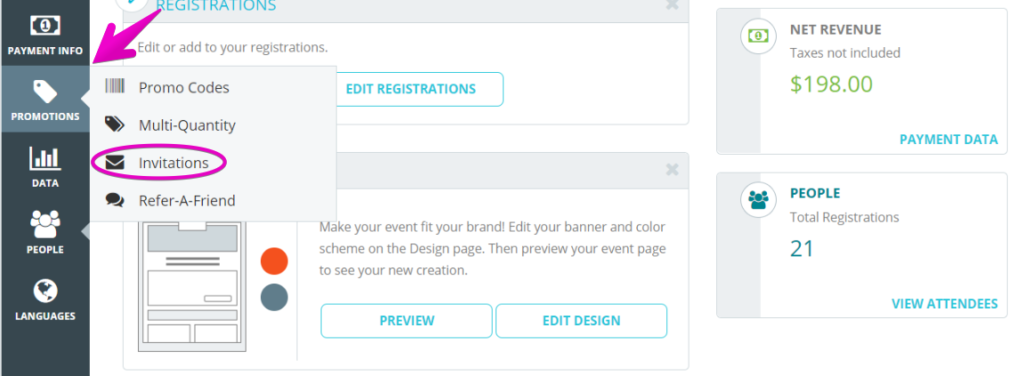Open the Data bar chart section
The height and width of the screenshot is (376, 1024).
(x=45, y=166)
